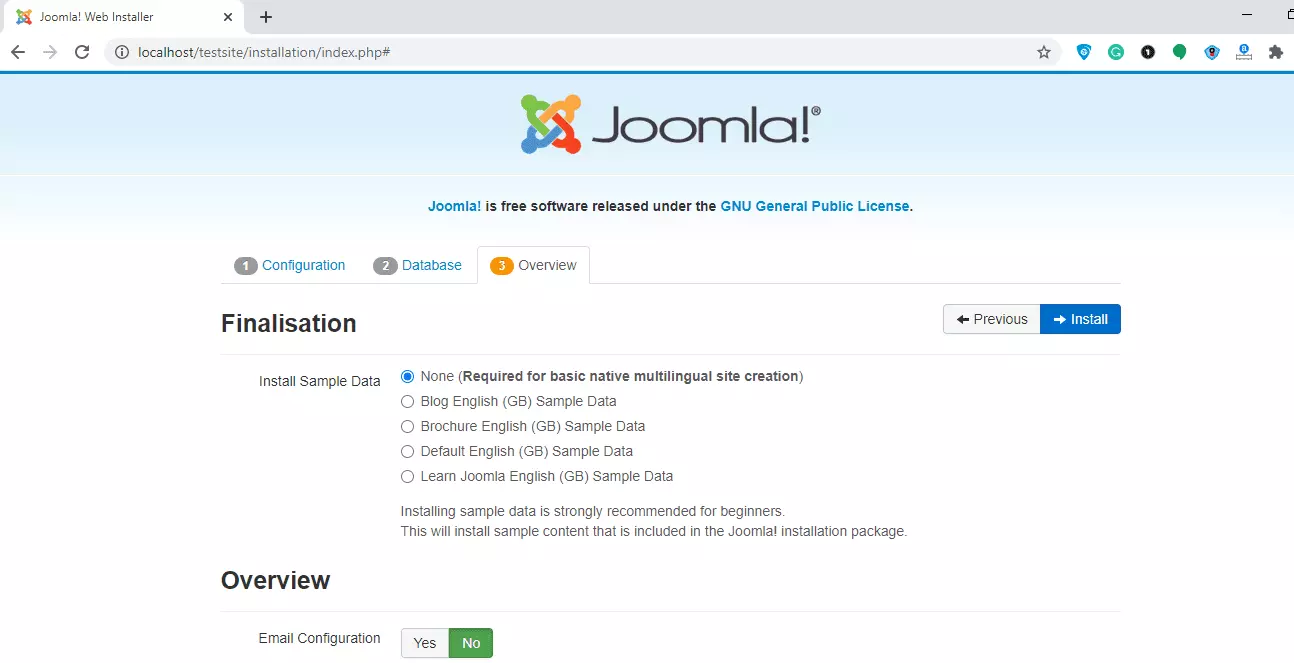
Task: Click the Finalisation heading
Action: coord(289,324)
